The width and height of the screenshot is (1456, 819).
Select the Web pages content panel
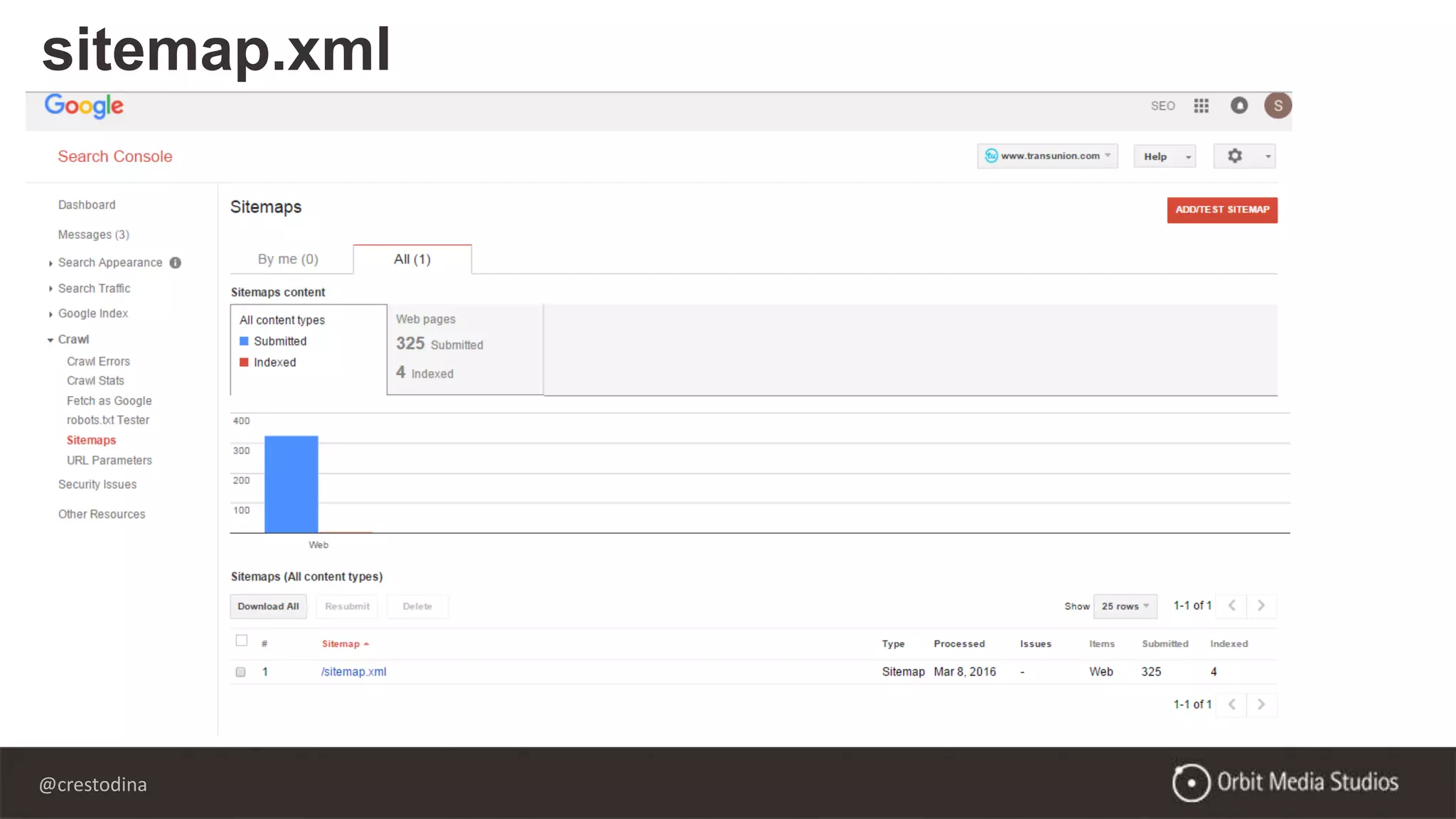click(x=465, y=350)
